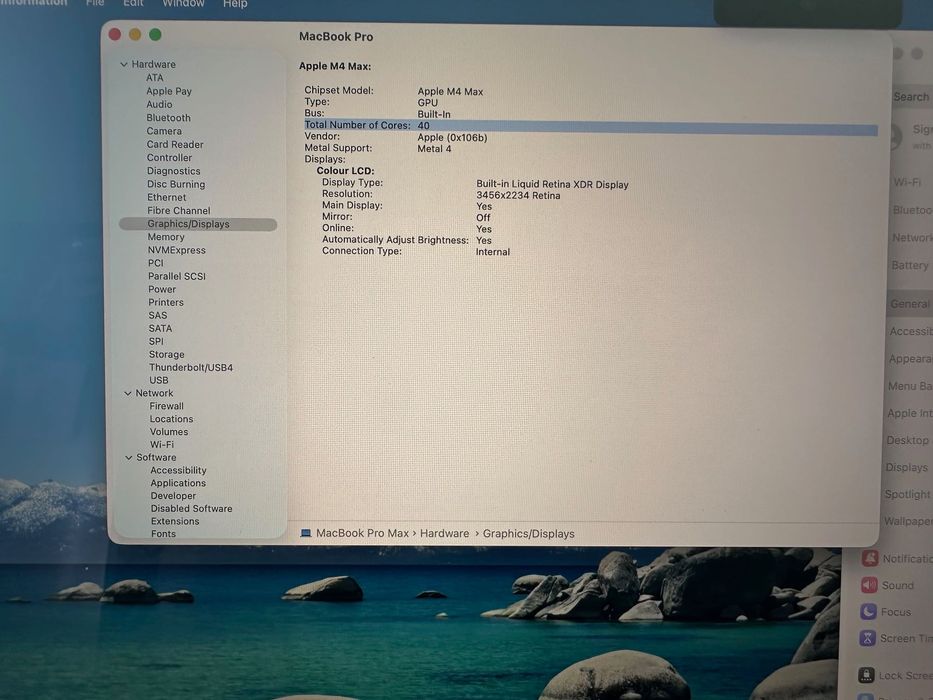Screen dimensions: 933x700
Task: Select Volumes under Network
Action: tap(169, 432)
